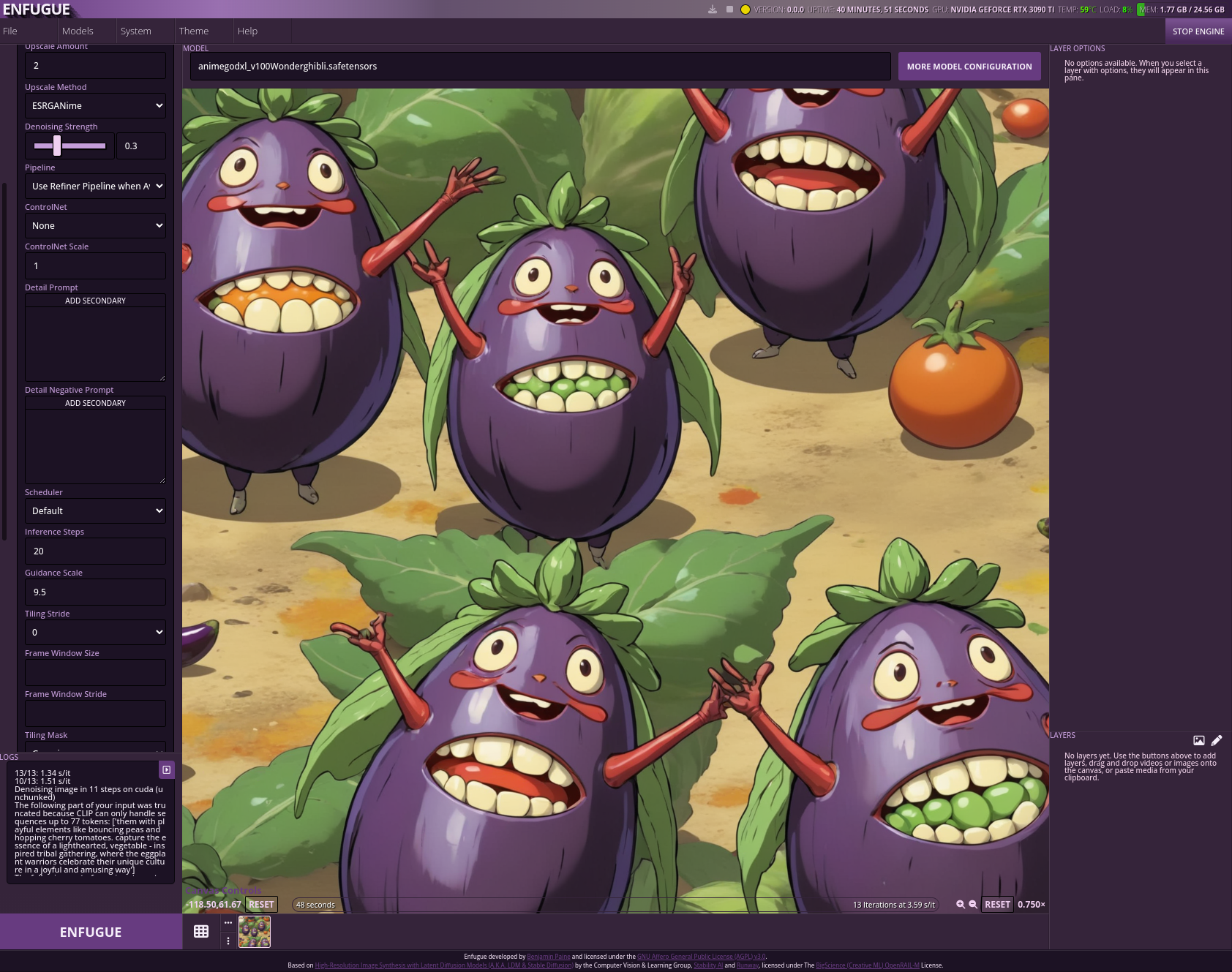This screenshot has height=972, width=1232.
Task: Click the canvas zoom level text 0.750×
Action: (1032, 905)
